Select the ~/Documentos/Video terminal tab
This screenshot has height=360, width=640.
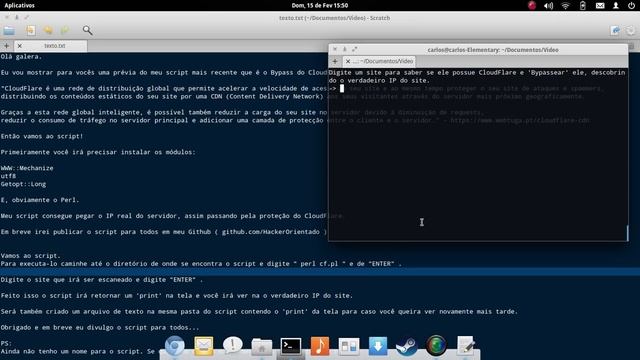pyautogui.click(x=379, y=61)
